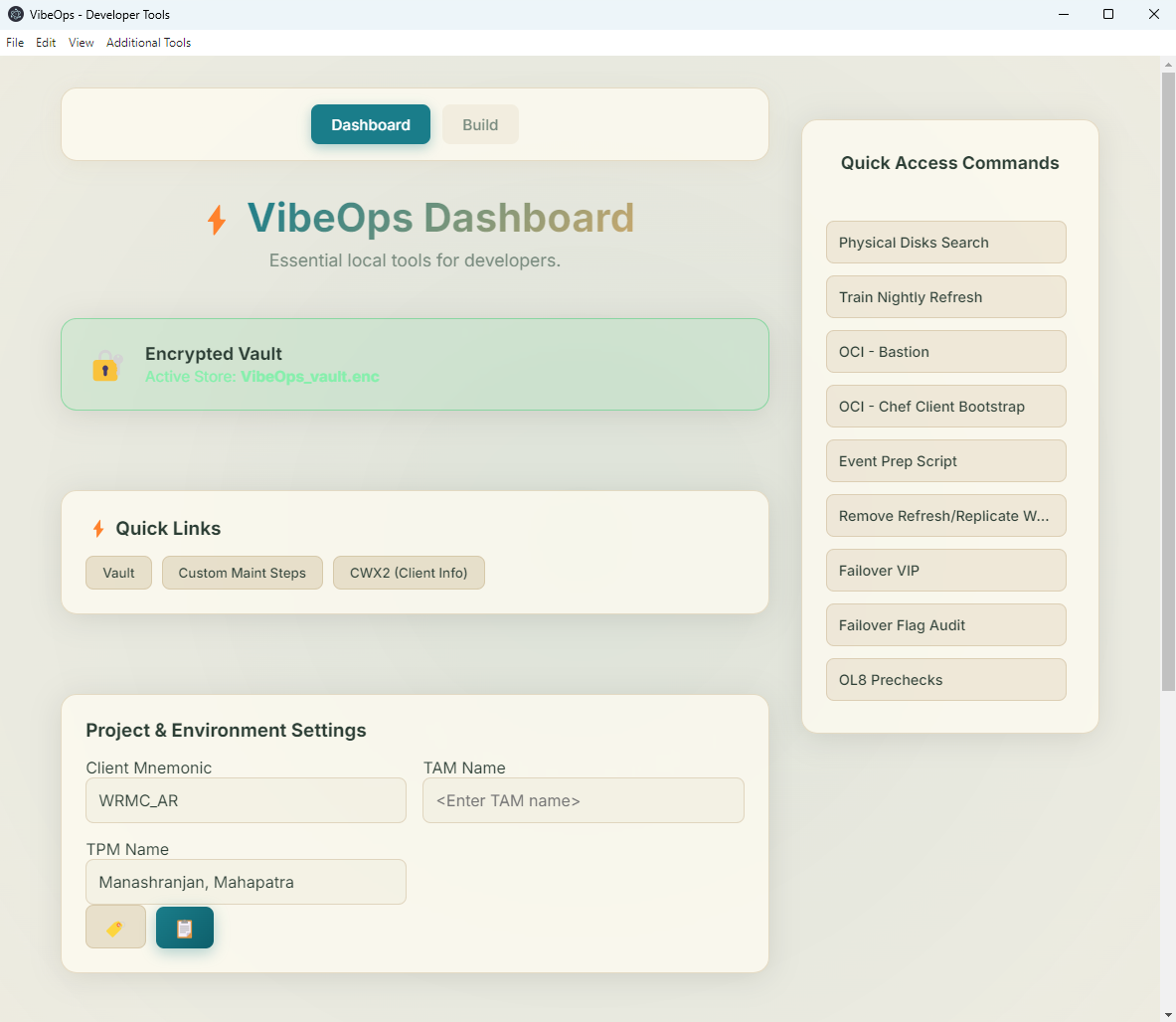Click the lock icon on Encrypted Vault banner
This screenshot has height=1022, width=1176.
pos(105,366)
